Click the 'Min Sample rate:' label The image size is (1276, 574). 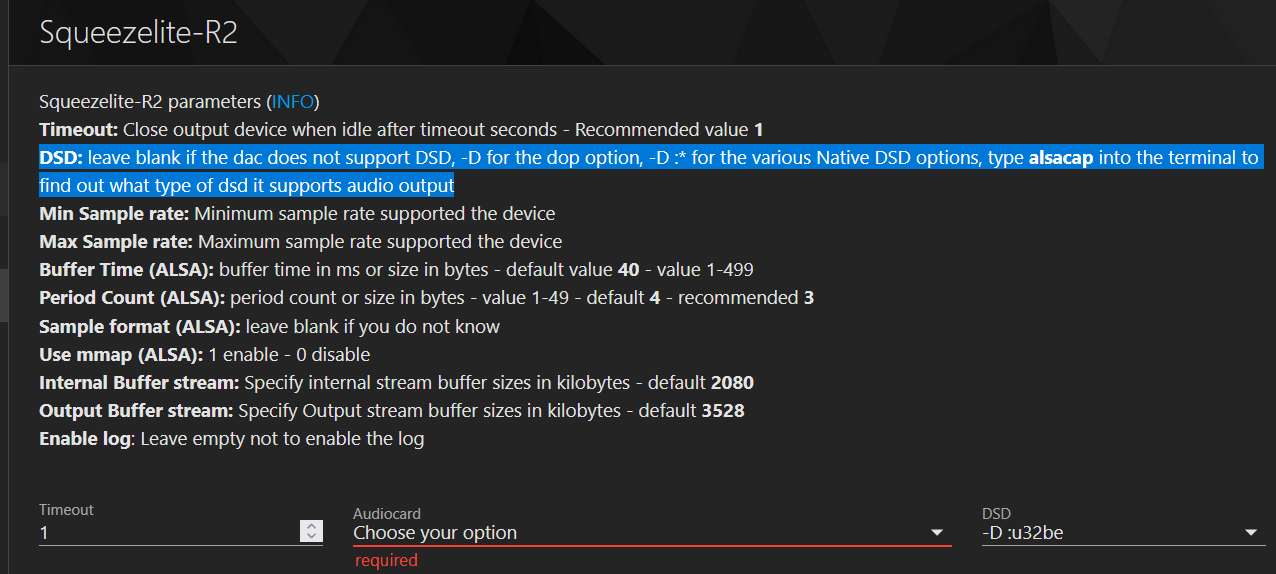coord(114,214)
